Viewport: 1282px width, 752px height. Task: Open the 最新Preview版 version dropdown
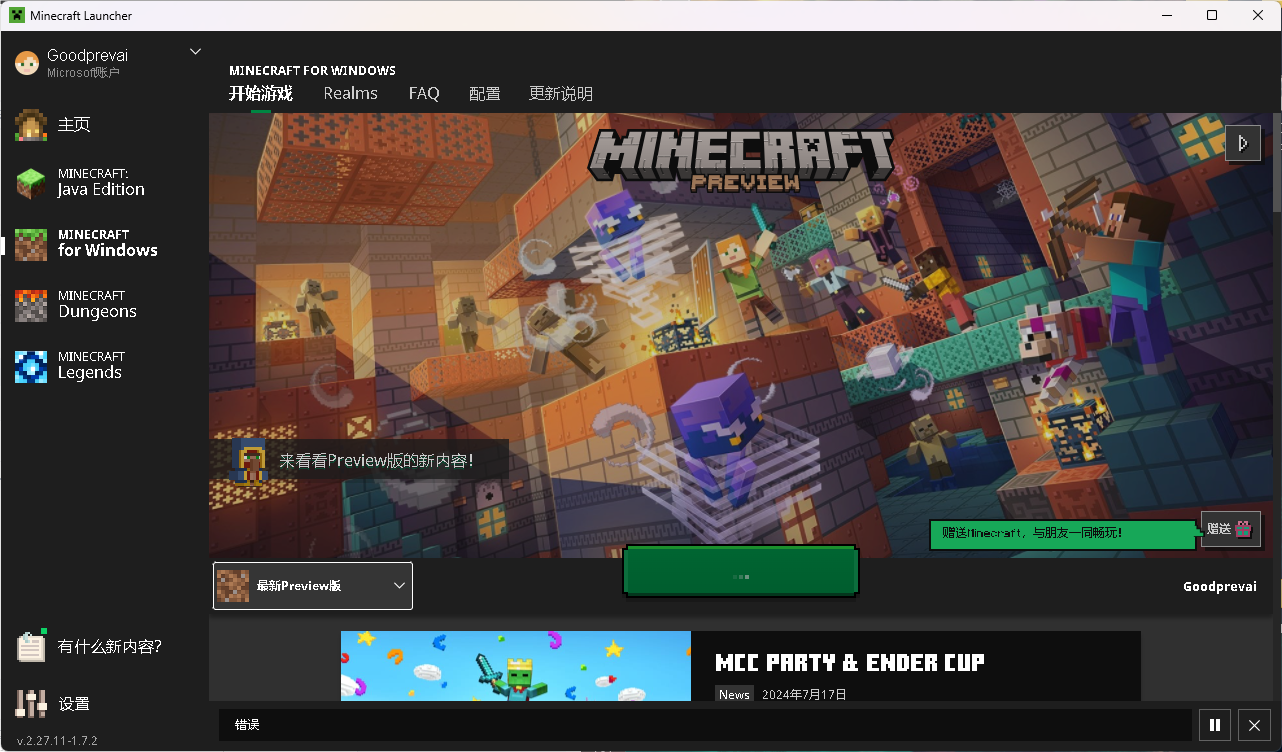tap(313, 586)
